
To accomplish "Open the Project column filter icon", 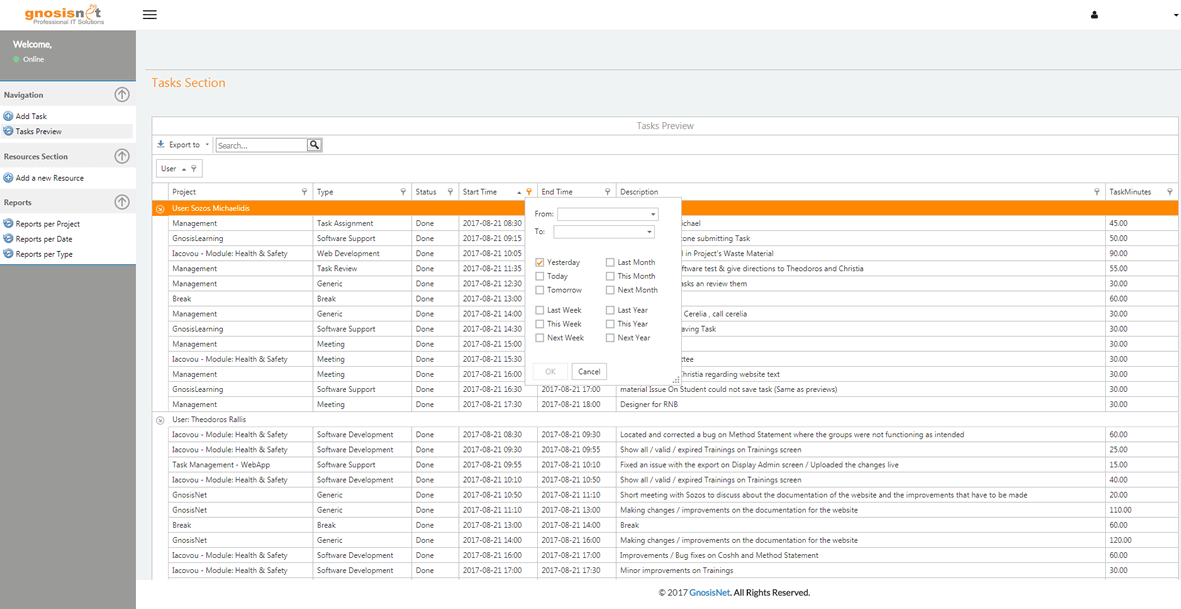I will 304,192.
